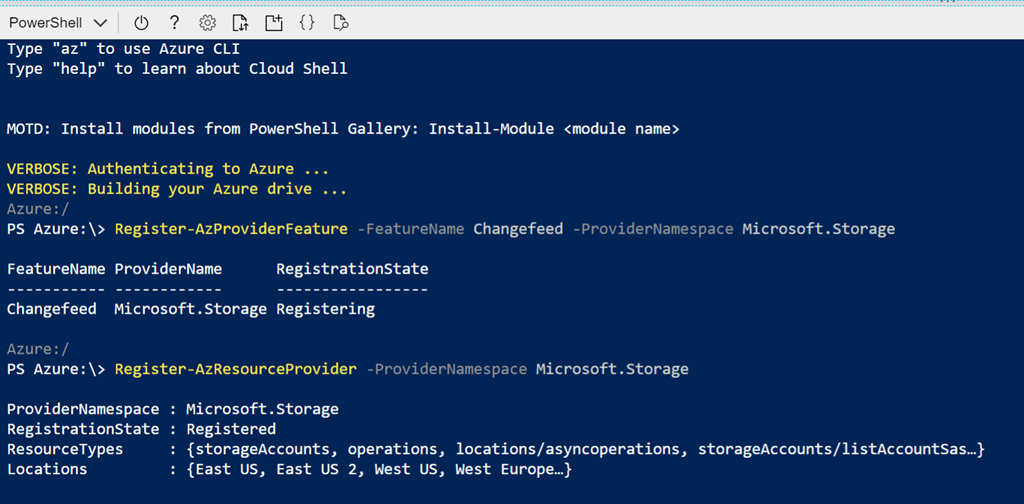Click the Register-AzResourceProvider command text
The height and width of the screenshot is (504, 1024).
click(x=235, y=369)
